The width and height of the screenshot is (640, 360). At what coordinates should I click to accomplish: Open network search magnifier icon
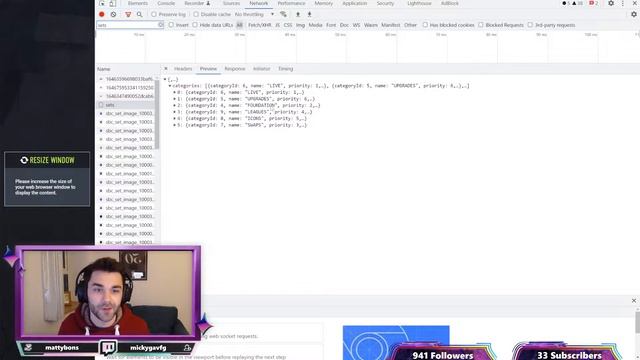pyautogui.click(x=140, y=14)
